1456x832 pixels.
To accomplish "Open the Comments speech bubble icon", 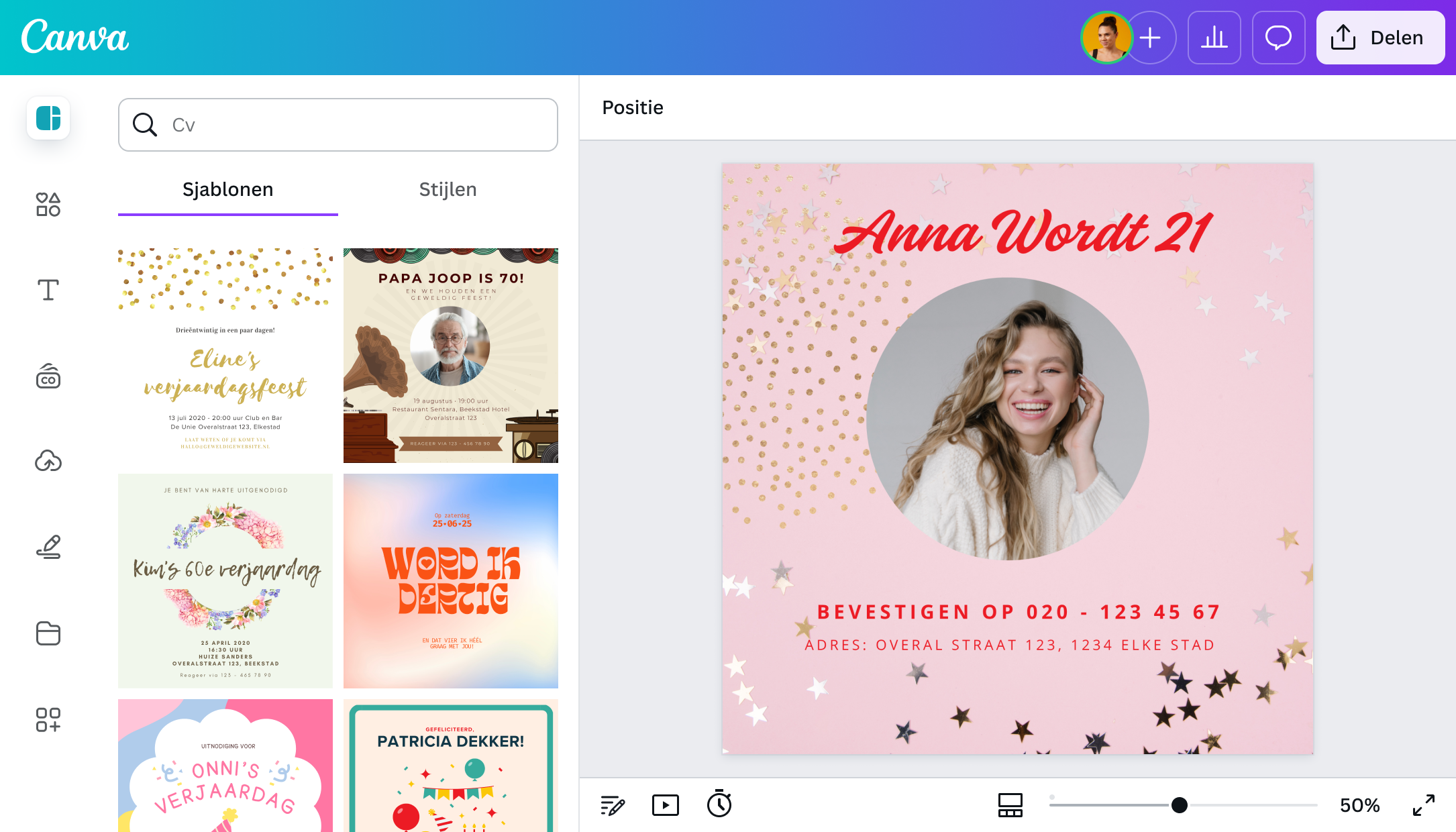I will click(1279, 38).
